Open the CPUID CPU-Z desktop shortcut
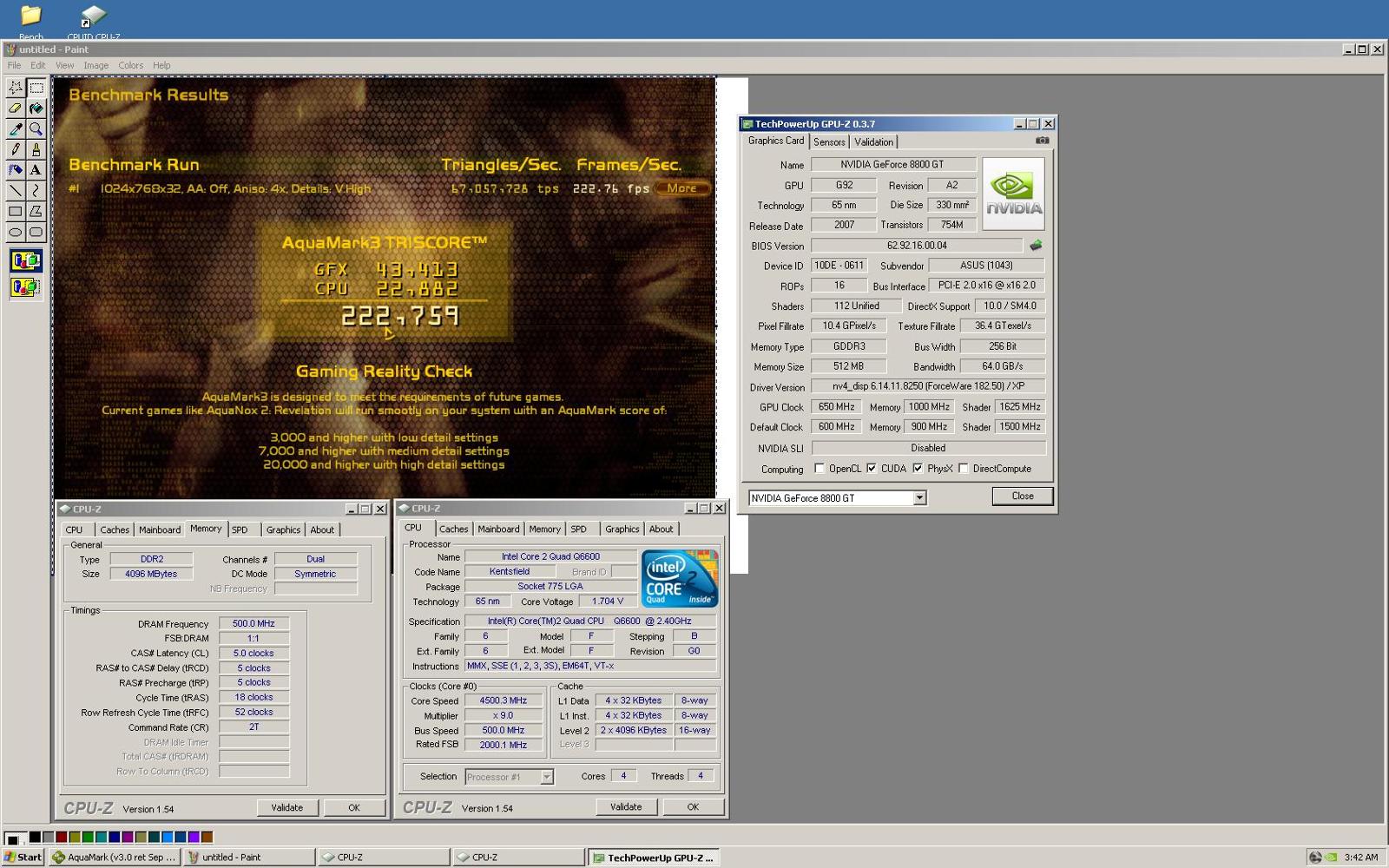Image resolution: width=1389 pixels, height=868 pixels. (x=93, y=23)
